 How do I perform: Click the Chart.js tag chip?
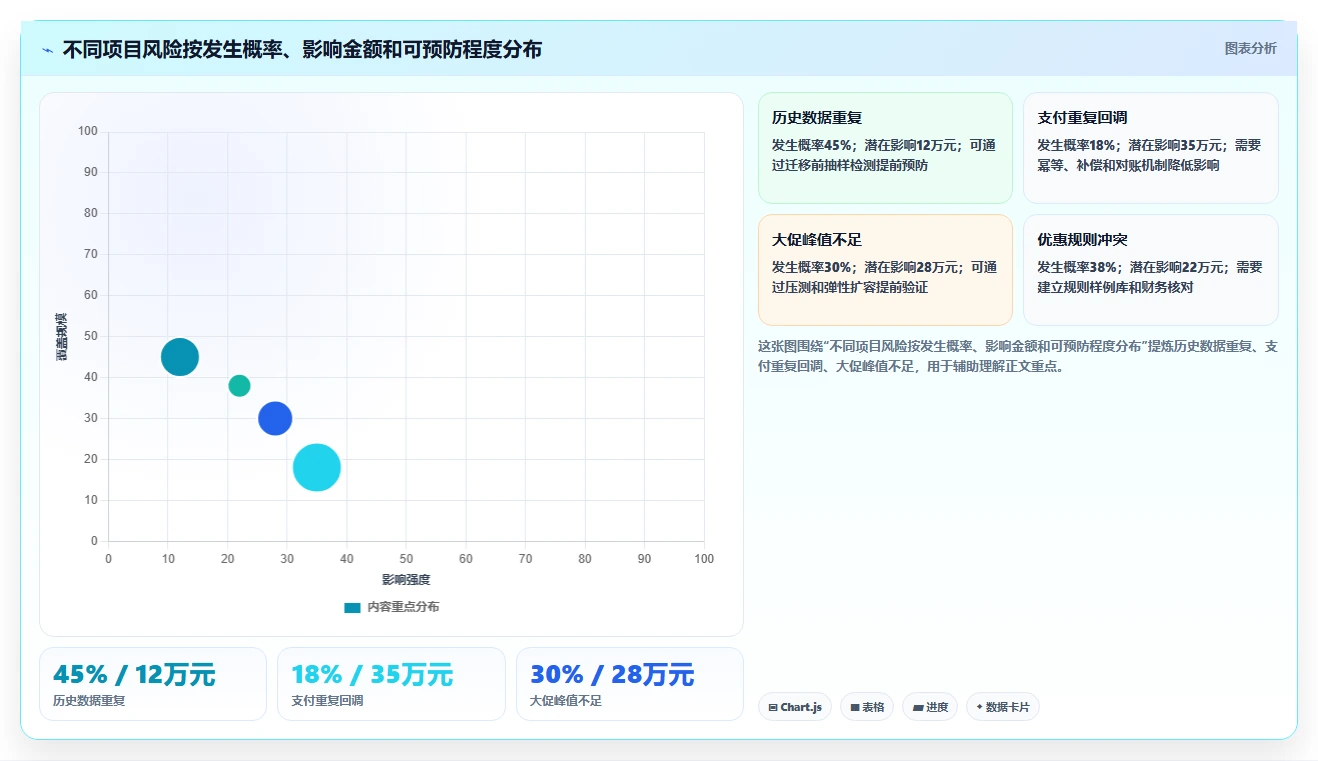coord(795,707)
